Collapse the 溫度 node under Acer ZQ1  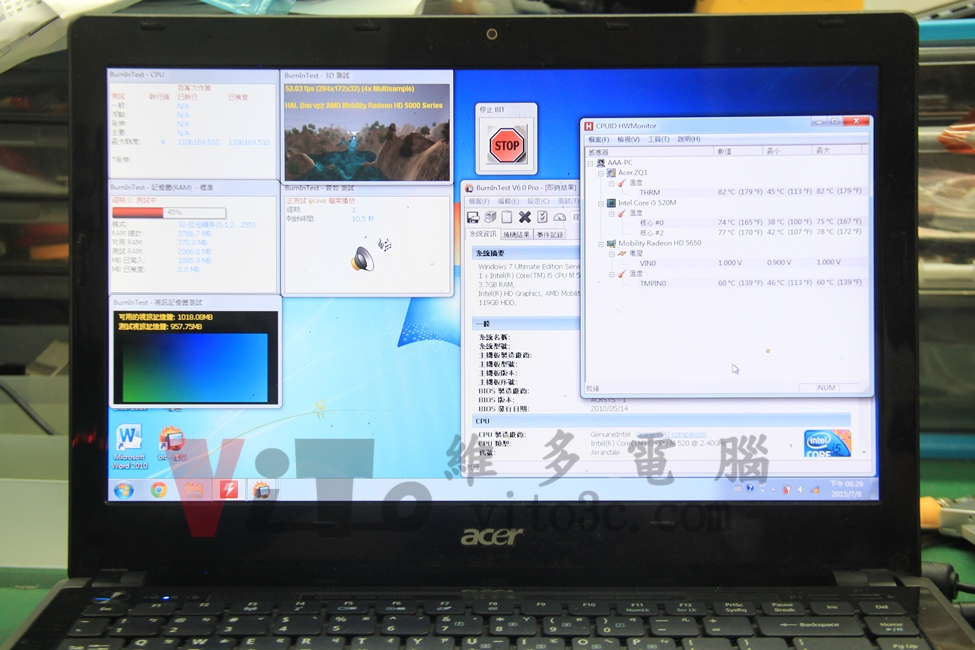click(611, 183)
